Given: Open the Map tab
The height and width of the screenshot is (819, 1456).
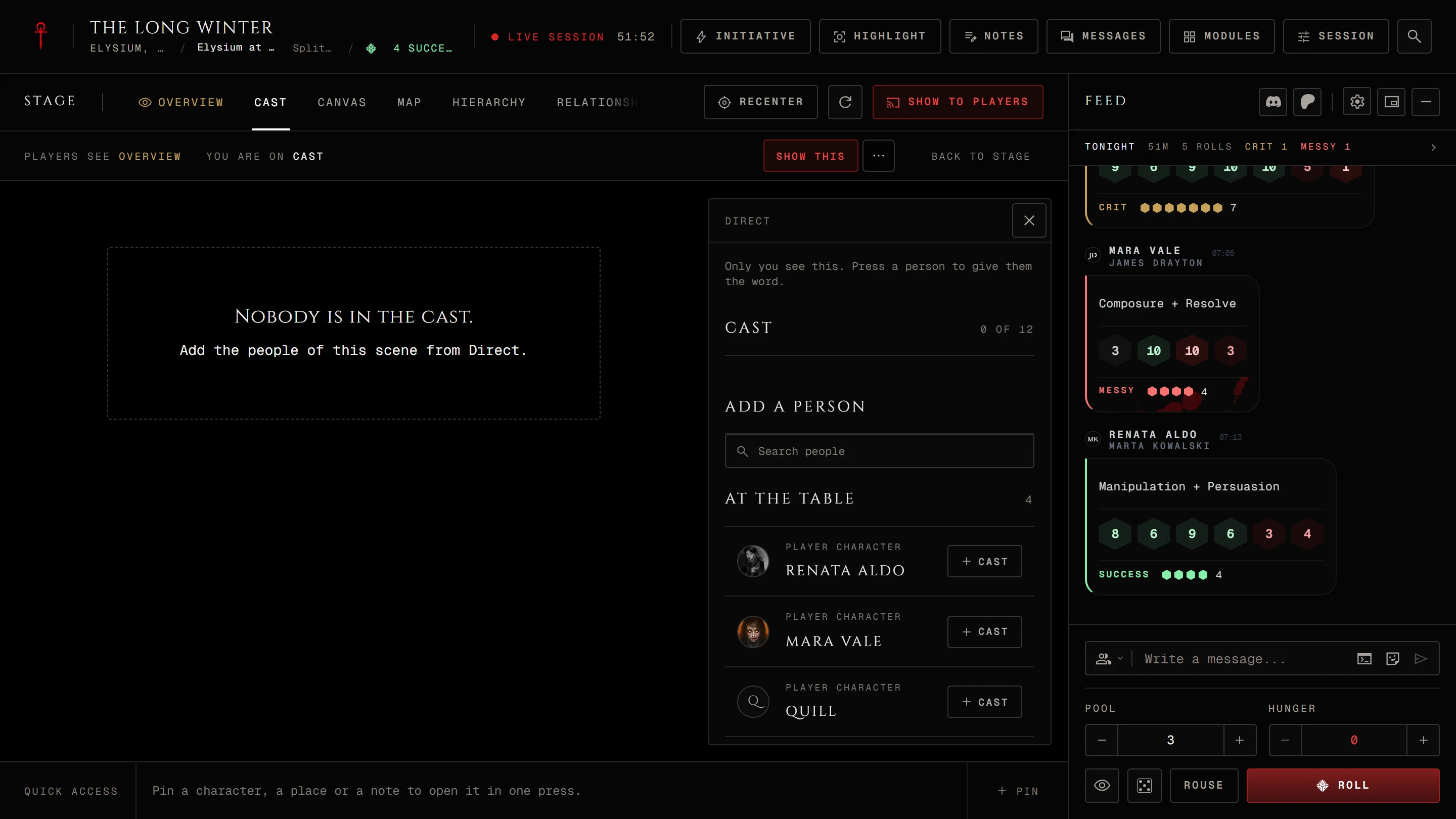Looking at the screenshot, I should tap(409, 102).
